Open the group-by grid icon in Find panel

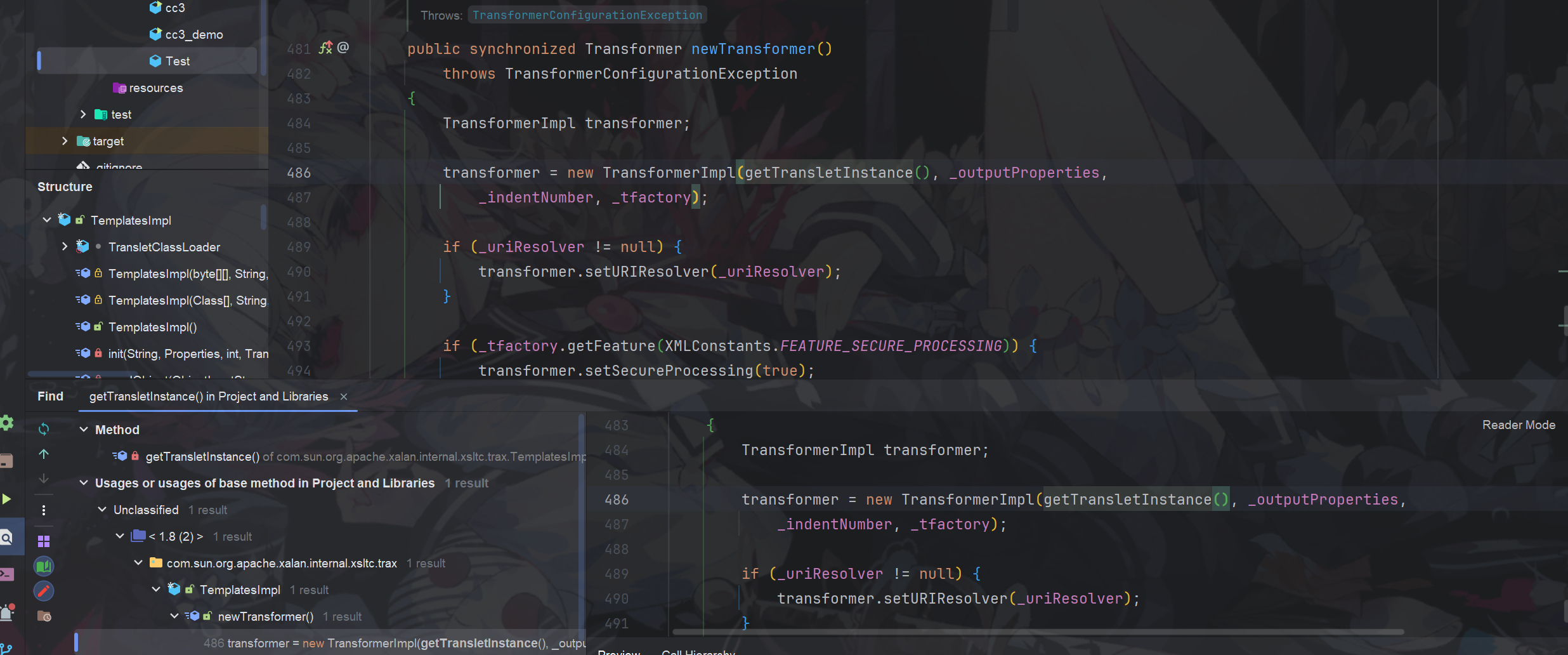(43, 540)
